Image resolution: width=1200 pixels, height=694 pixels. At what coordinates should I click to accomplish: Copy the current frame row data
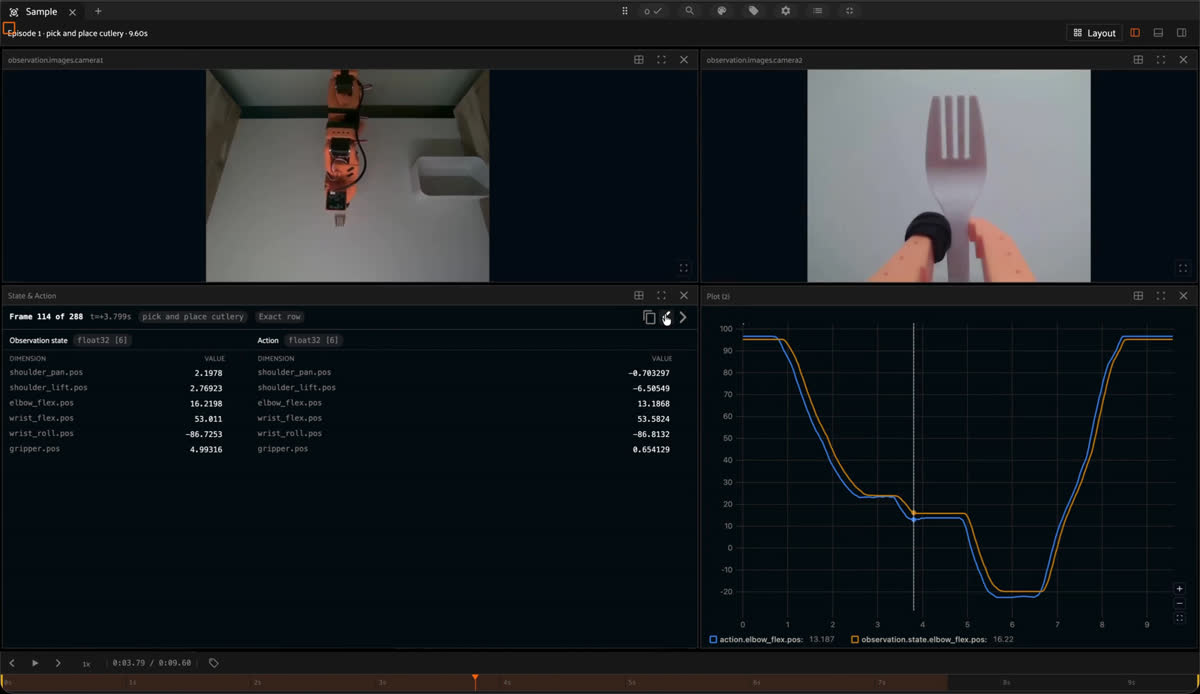click(x=649, y=317)
